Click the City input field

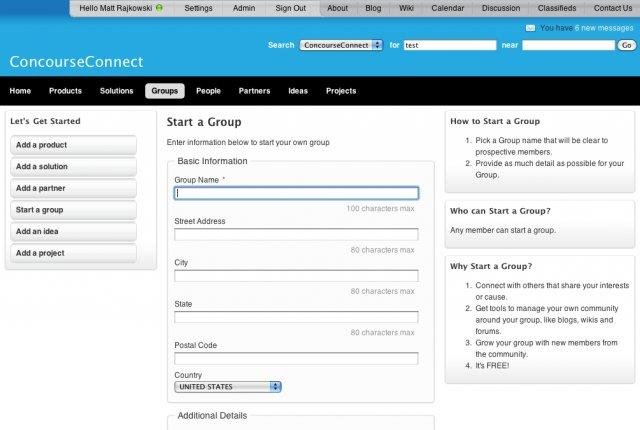coord(296,276)
